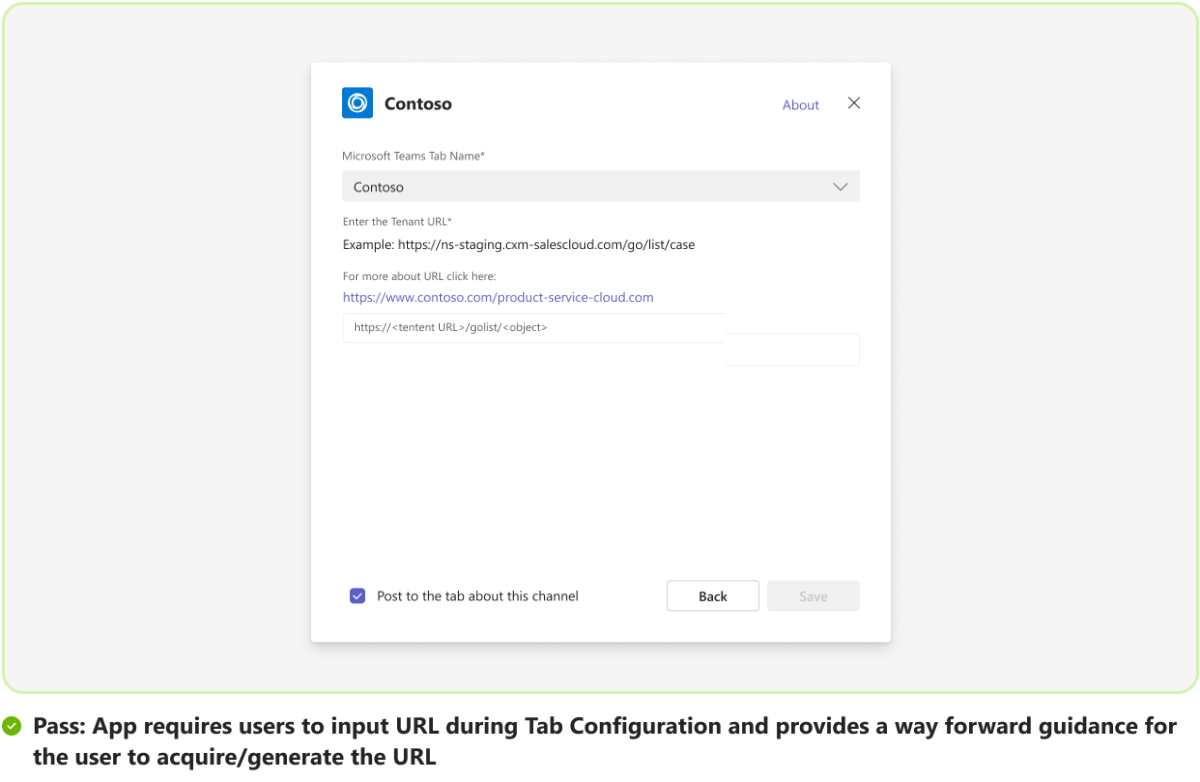Screen dimensions: 1200x782
Task: Click the empty input field on the right
Action: tap(795, 349)
